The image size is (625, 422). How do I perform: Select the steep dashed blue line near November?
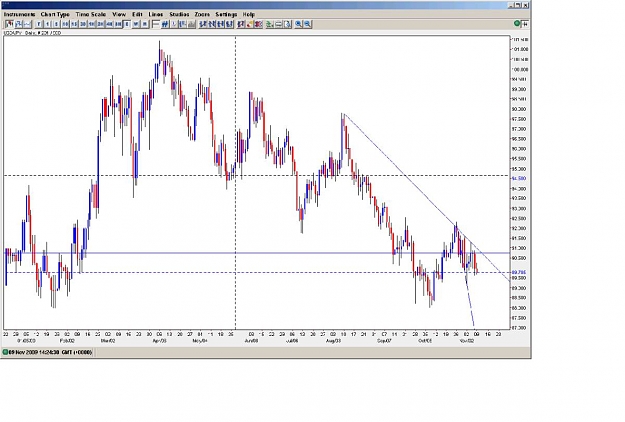pyautogui.click(x=470, y=301)
